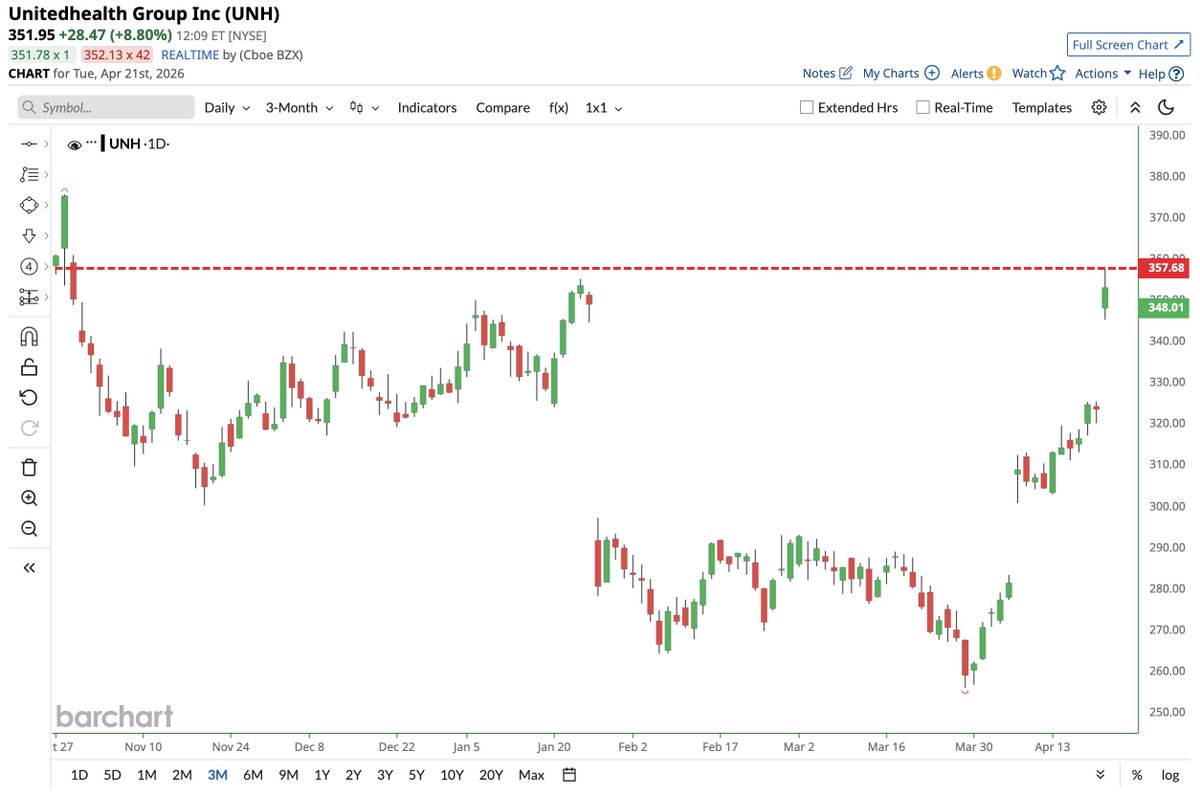Click the lock drawings icon
1200x795 pixels.
click(x=29, y=367)
